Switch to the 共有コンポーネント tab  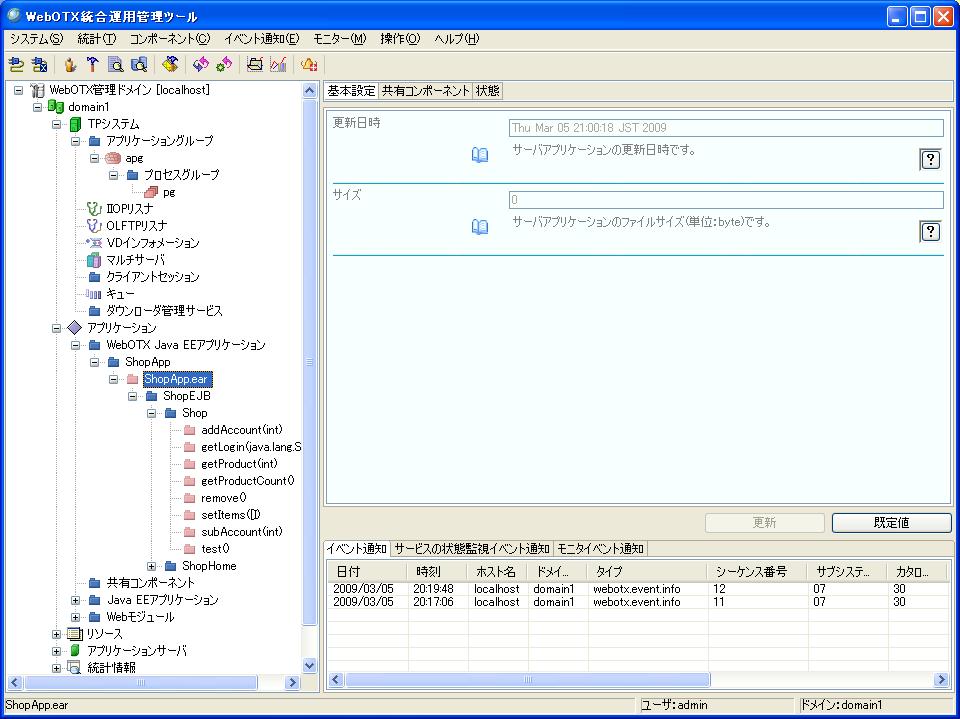(425, 91)
